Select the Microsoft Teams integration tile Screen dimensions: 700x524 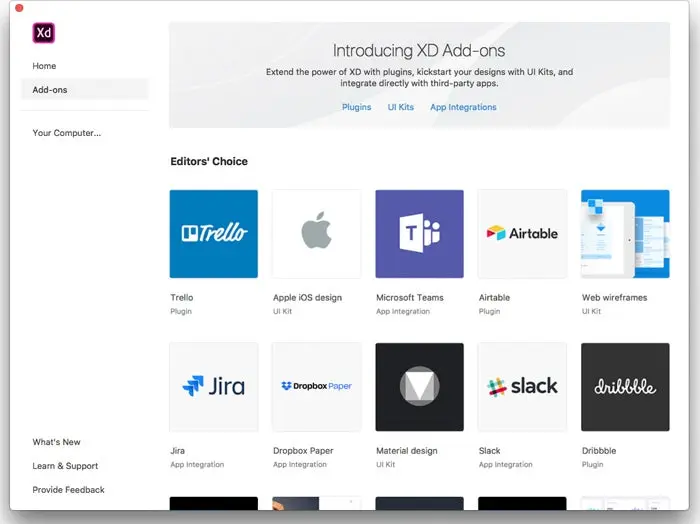419,234
